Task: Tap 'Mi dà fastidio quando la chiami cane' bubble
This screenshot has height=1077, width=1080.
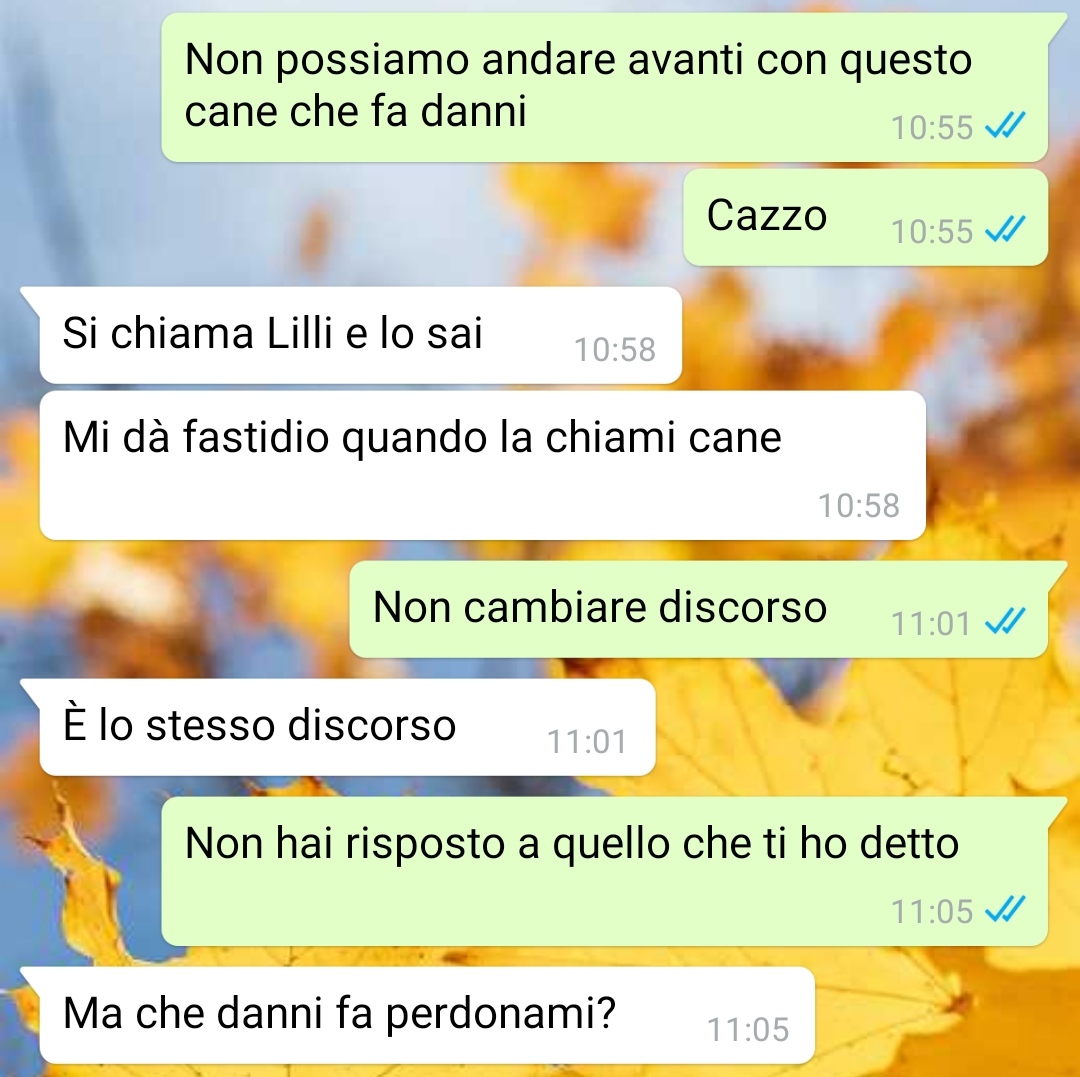Action: coord(483,466)
